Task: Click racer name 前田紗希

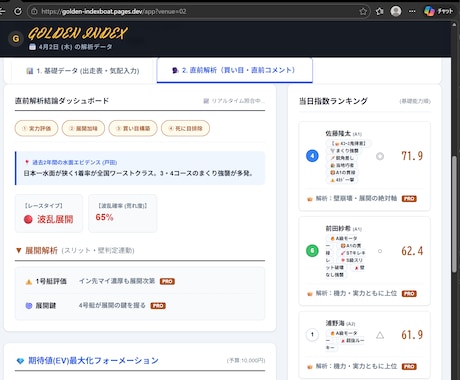Action: (338, 228)
